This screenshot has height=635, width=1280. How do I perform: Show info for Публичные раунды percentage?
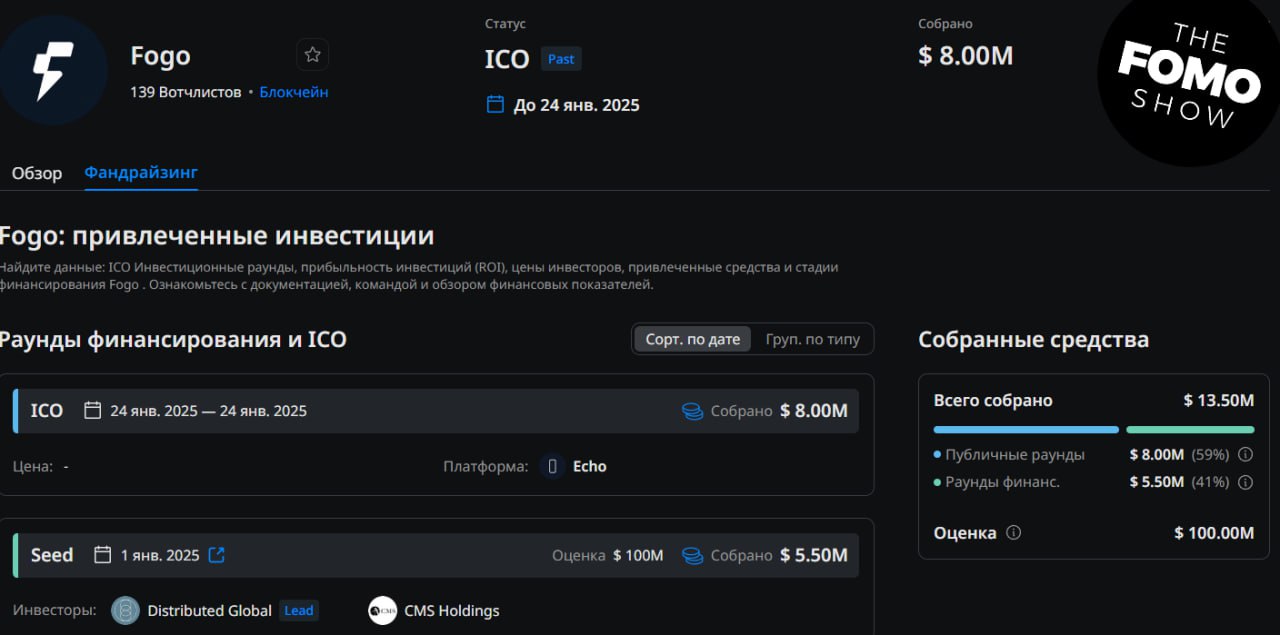tap(1245, 454)
